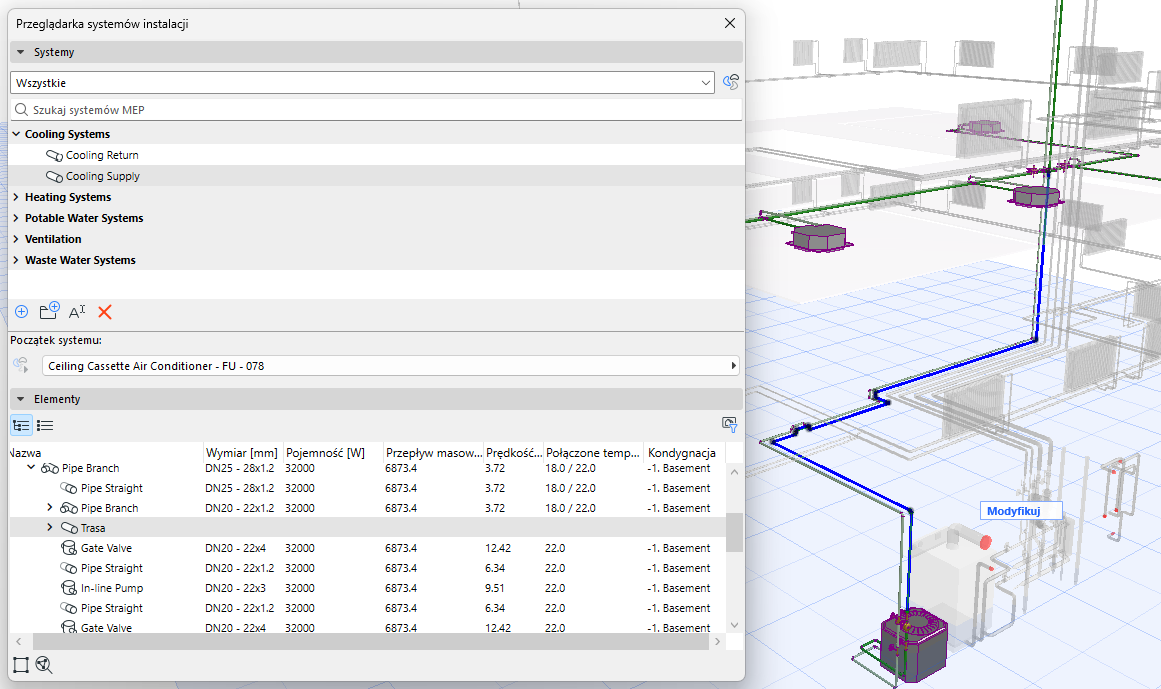Expand the Potable Water Systems group
Viewport: 1161px width, 689px height.
16,218
